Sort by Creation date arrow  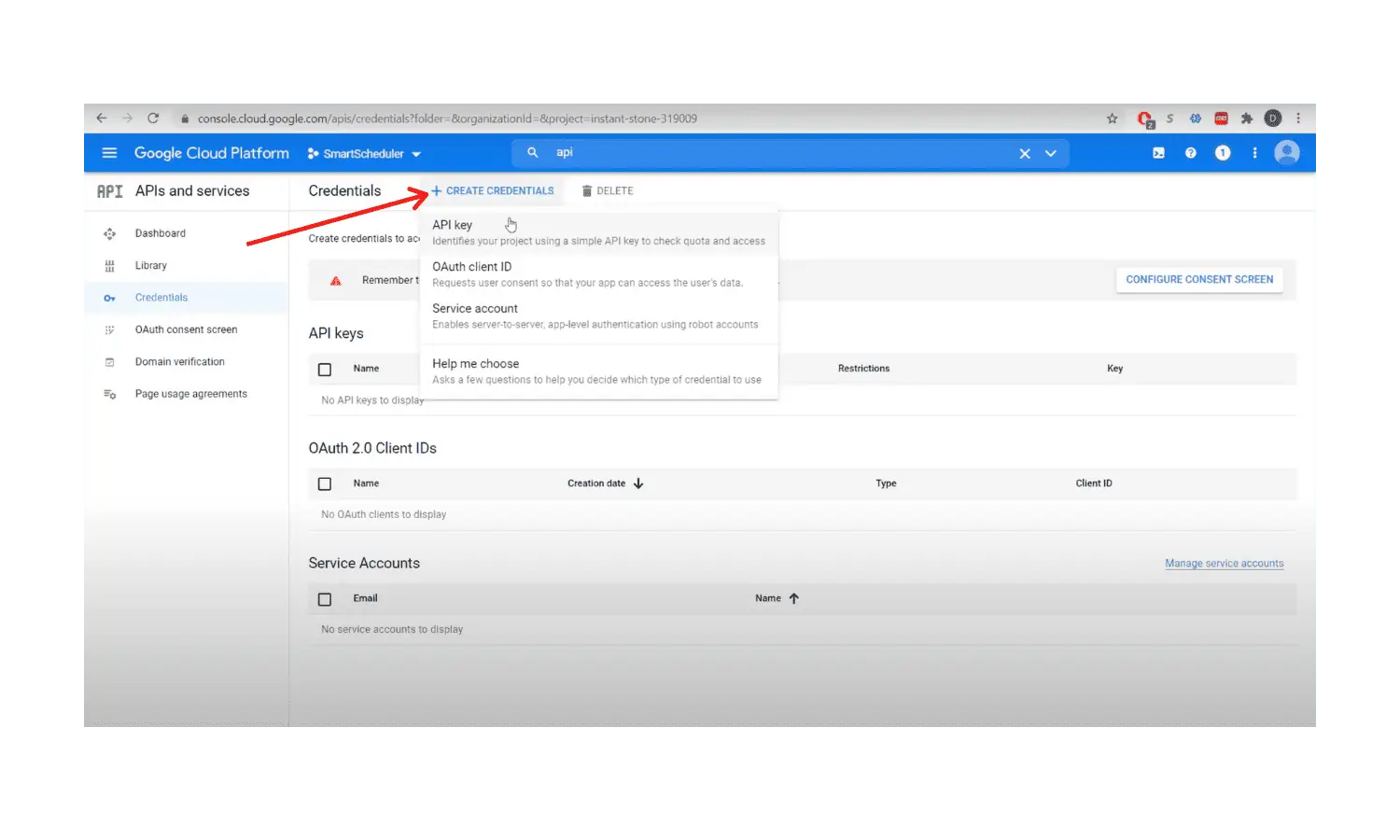click(x=638, y=483)
